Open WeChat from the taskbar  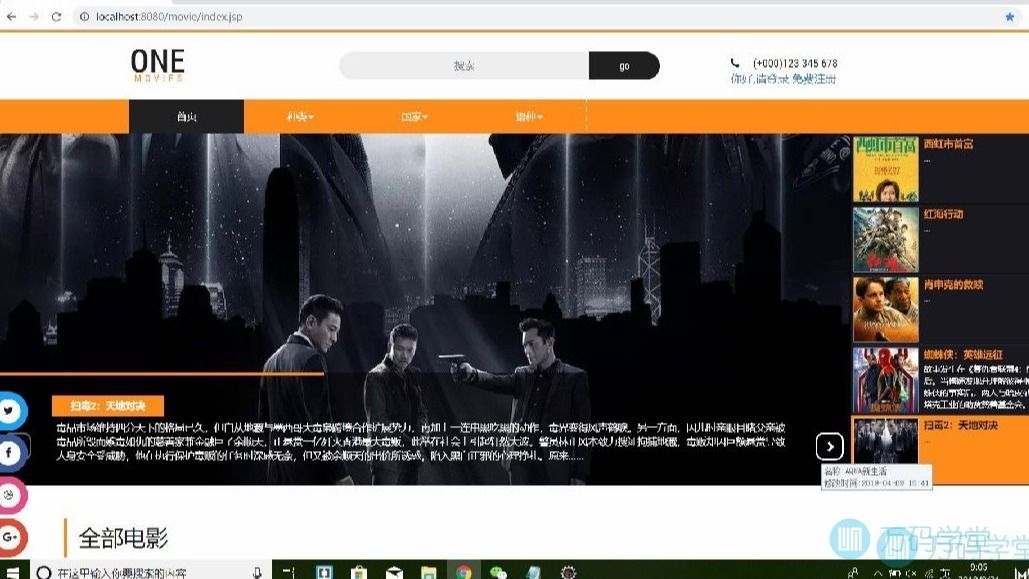(x=498, y=572)
